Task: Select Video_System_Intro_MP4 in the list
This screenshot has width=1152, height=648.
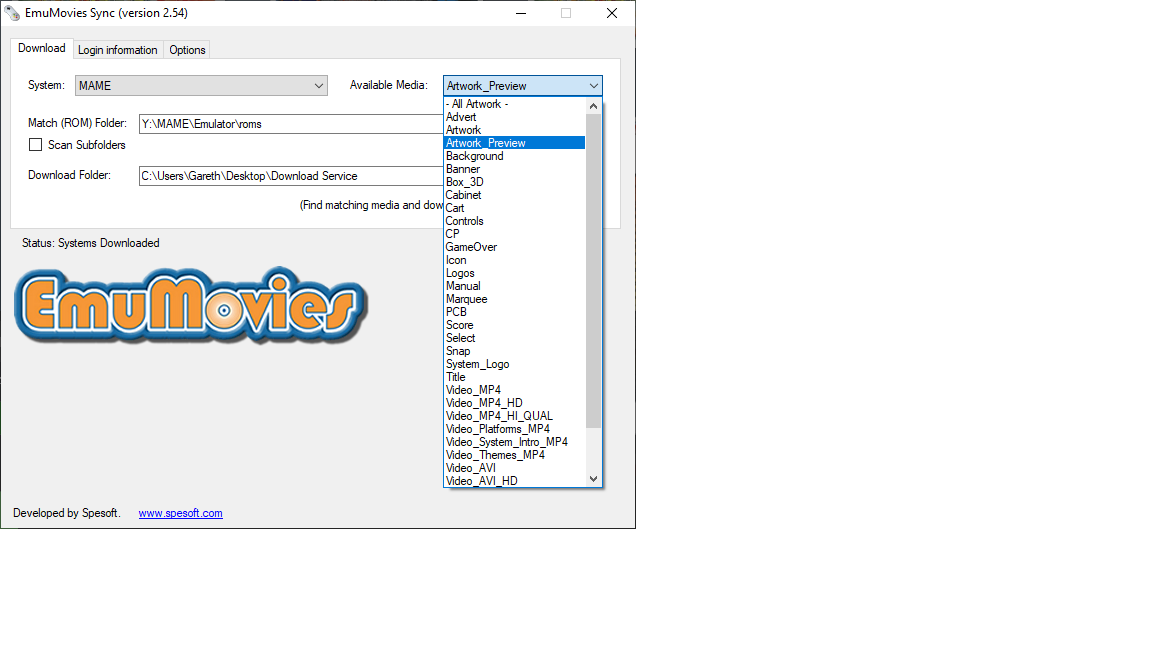Action: coord(515,442)
